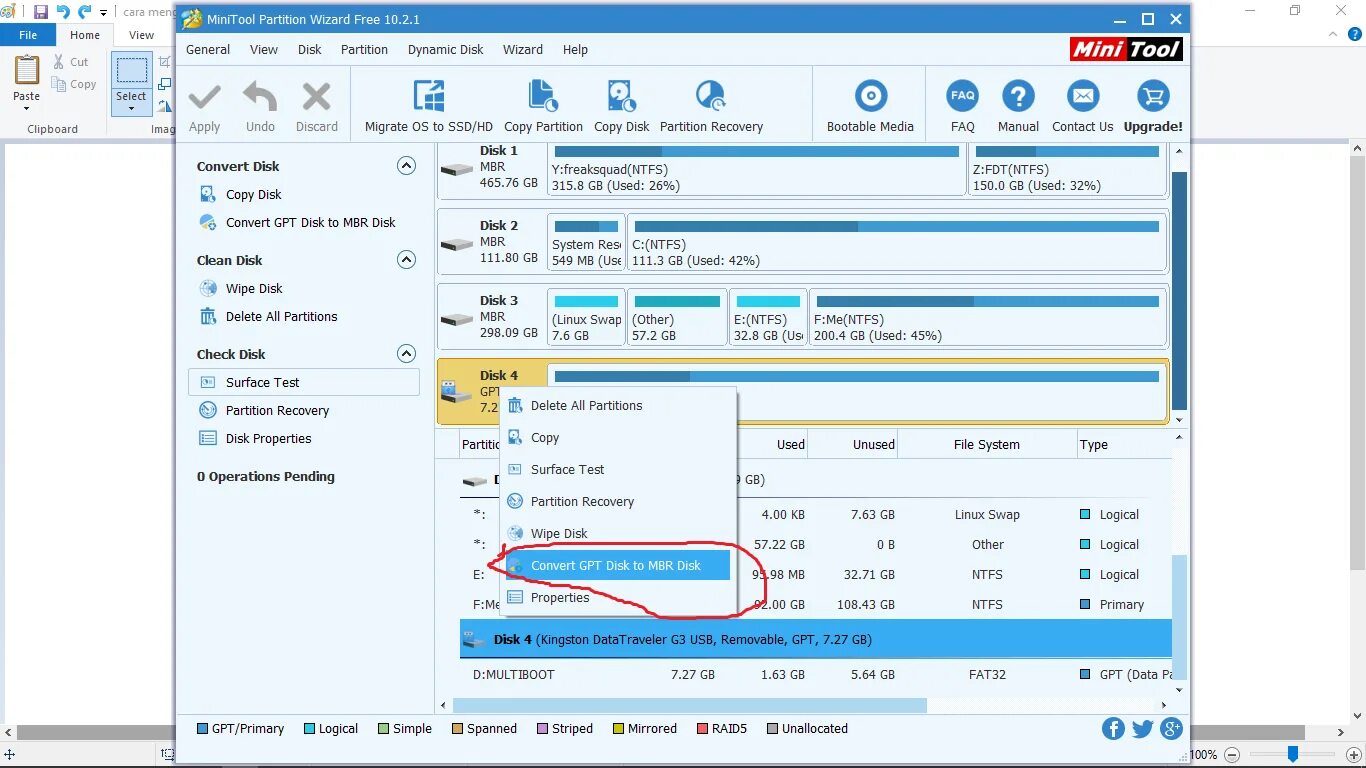Choose Convert GPT Disk to MBR Disk in sidebar
Screen dimensions: 1366x768
click(x=310, y=223)
